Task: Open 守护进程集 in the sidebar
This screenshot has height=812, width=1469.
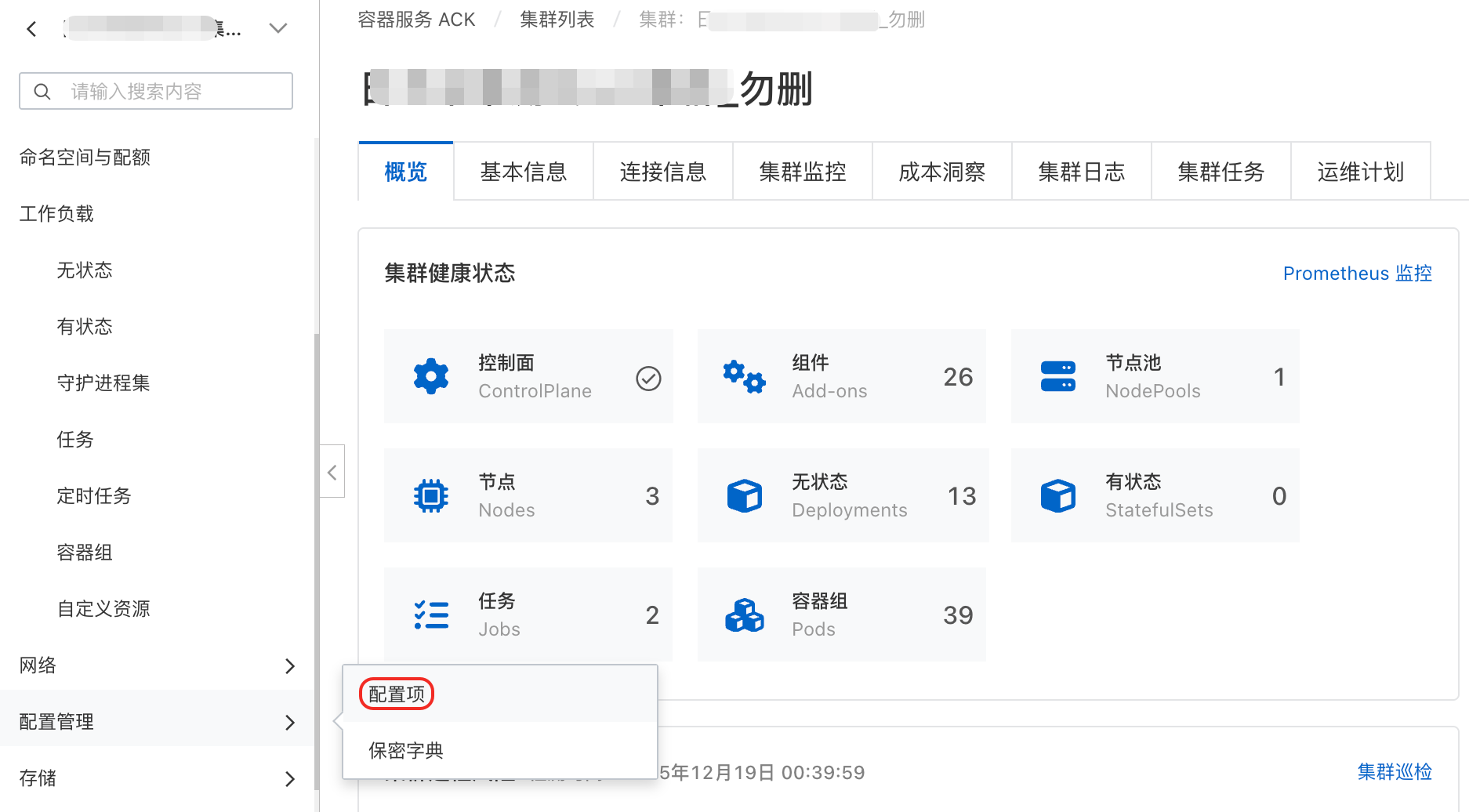Action: (103, 383)
